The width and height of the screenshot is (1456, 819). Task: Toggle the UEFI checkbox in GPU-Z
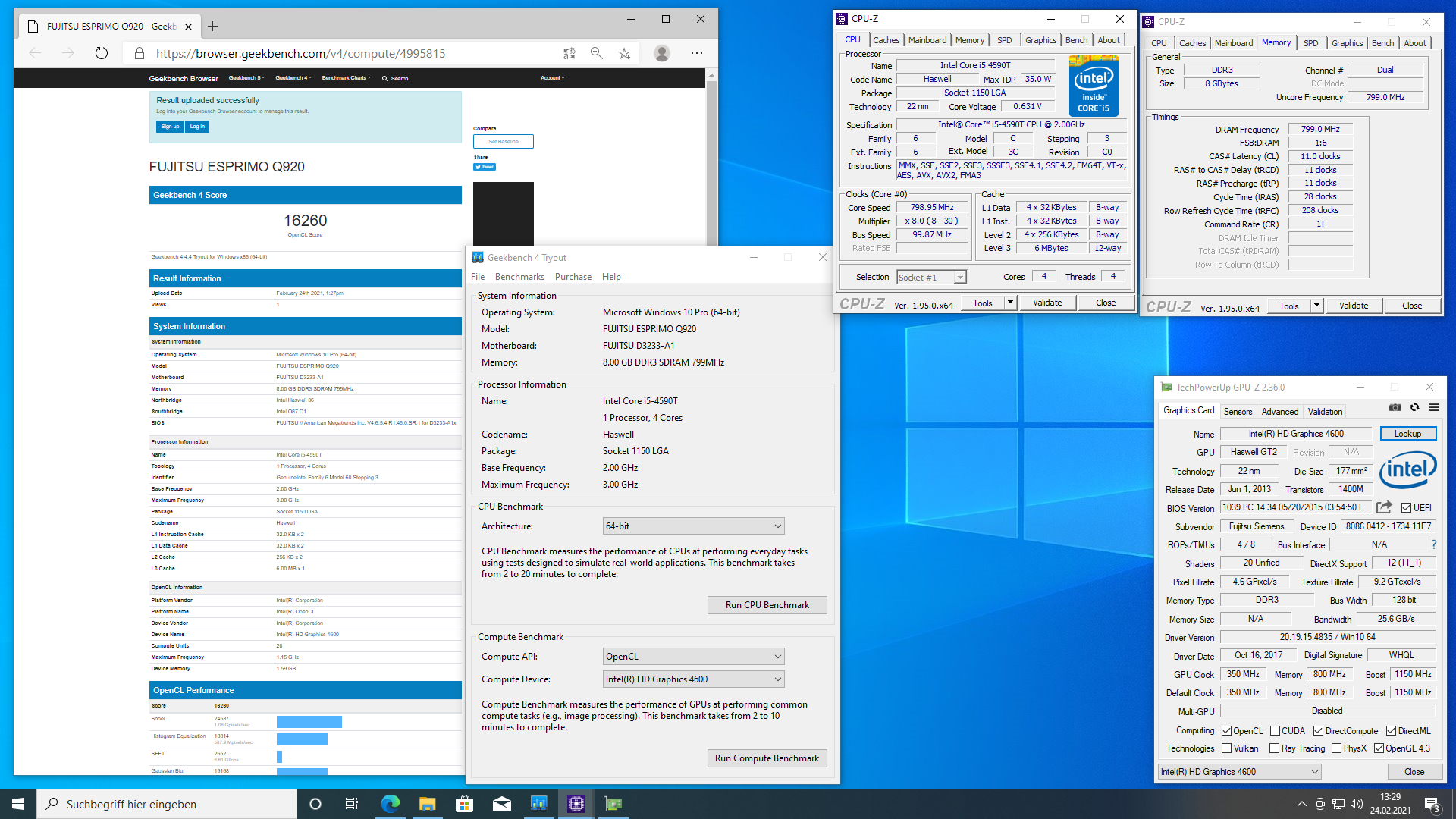coord(1406,508)
